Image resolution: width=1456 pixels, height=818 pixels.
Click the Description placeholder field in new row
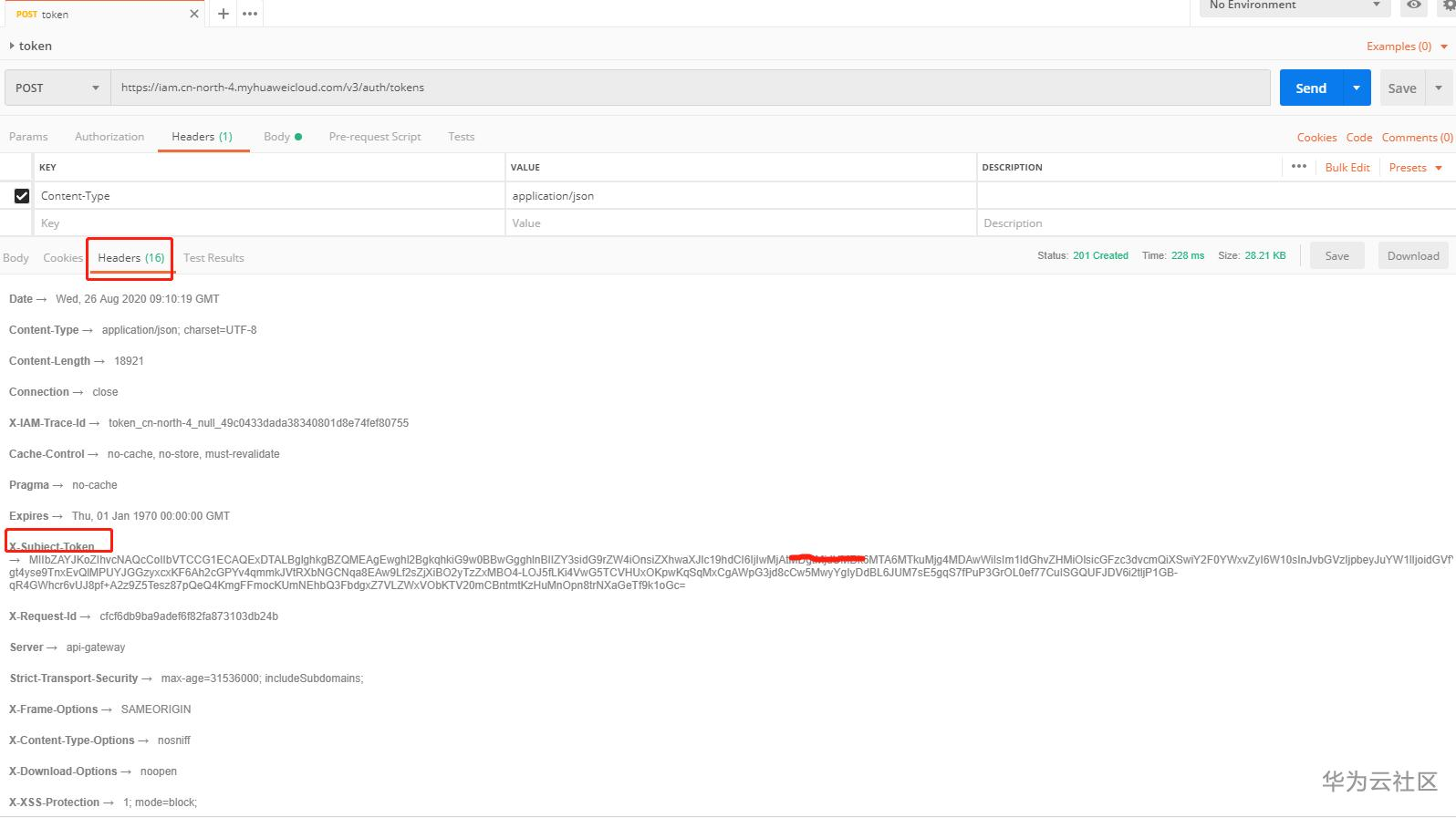(1216, 223)
